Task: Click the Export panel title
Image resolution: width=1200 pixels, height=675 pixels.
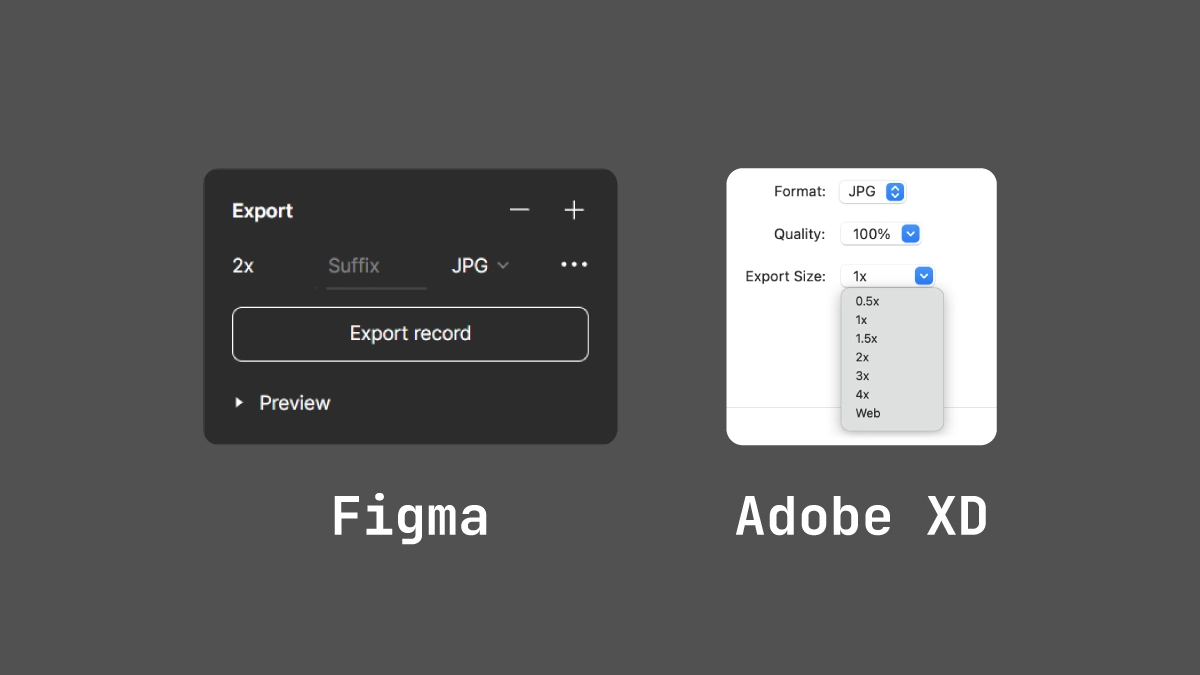Action: tap(262, 211)
